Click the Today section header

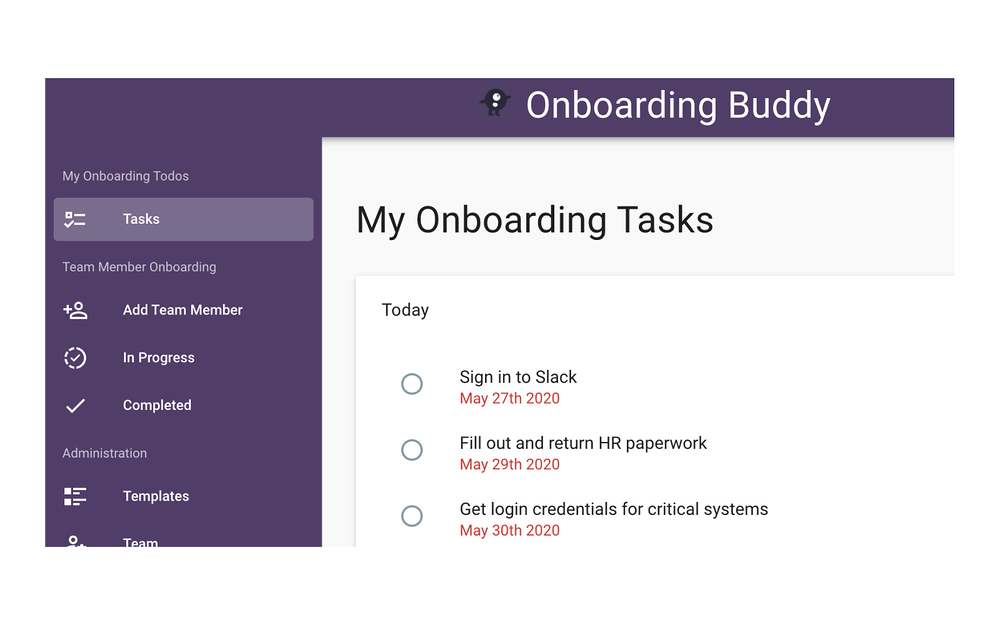(405, 310)
